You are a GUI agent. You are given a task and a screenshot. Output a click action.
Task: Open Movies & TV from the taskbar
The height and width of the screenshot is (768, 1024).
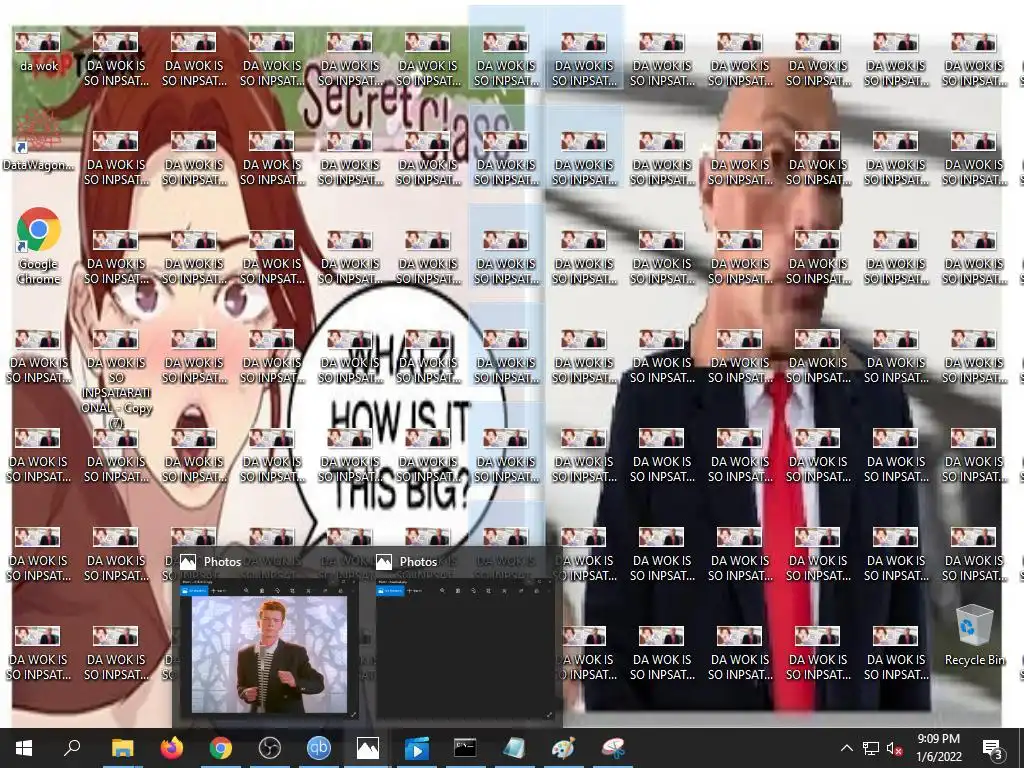[417, 748]
